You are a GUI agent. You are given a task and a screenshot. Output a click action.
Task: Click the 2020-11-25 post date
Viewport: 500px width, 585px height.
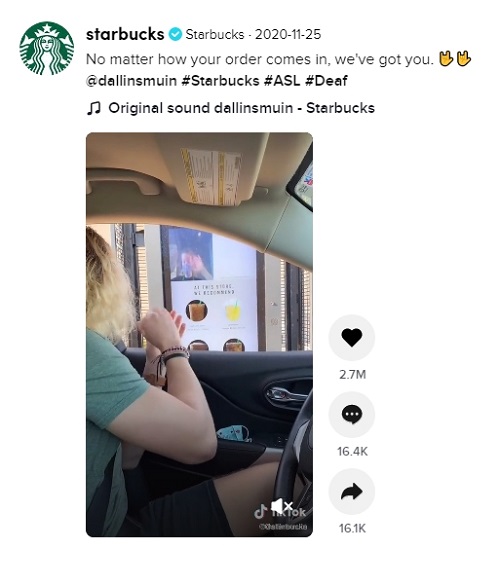(x=288, y=34)
